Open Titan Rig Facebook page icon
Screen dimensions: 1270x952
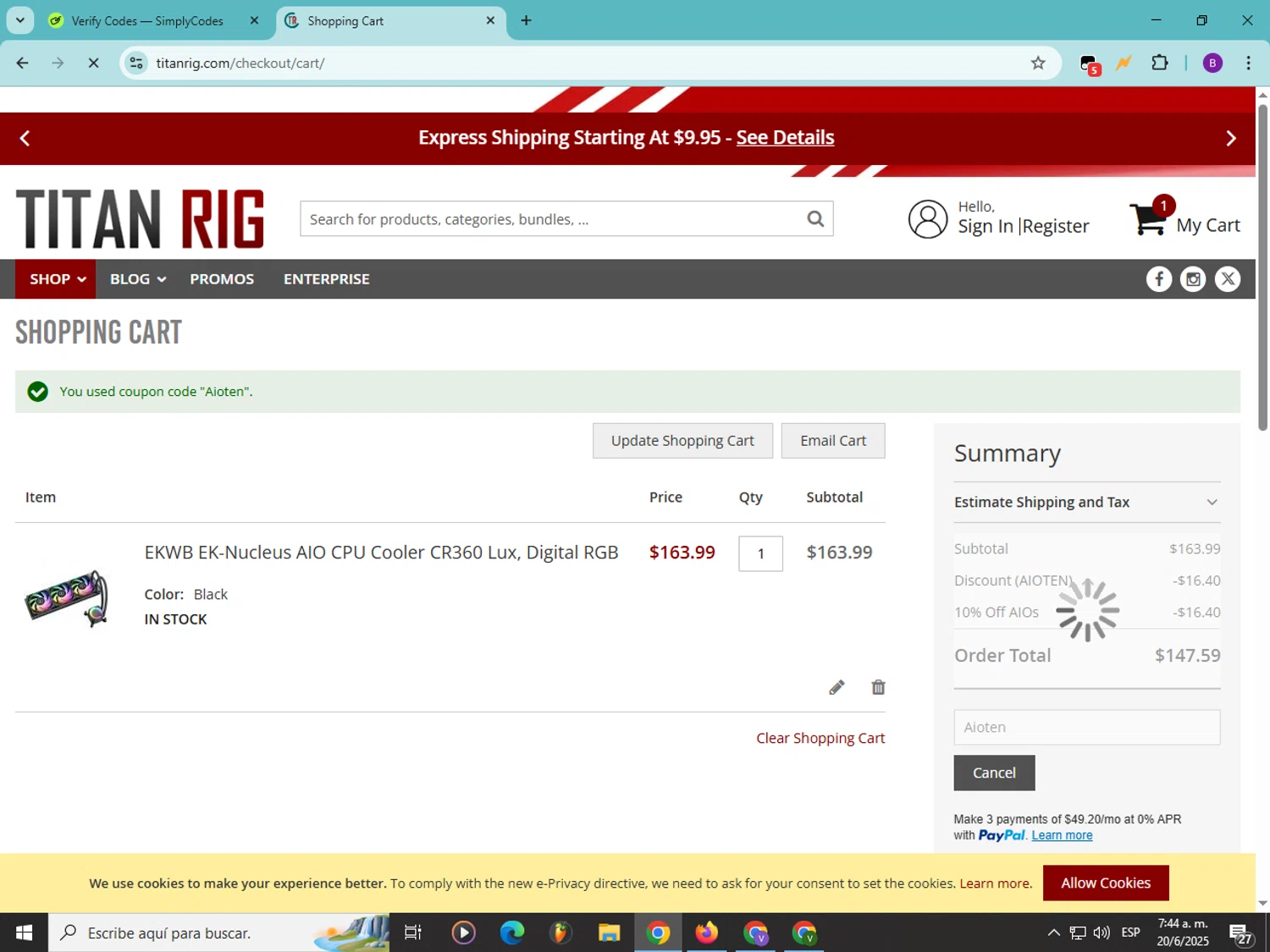coord(1159,279)
